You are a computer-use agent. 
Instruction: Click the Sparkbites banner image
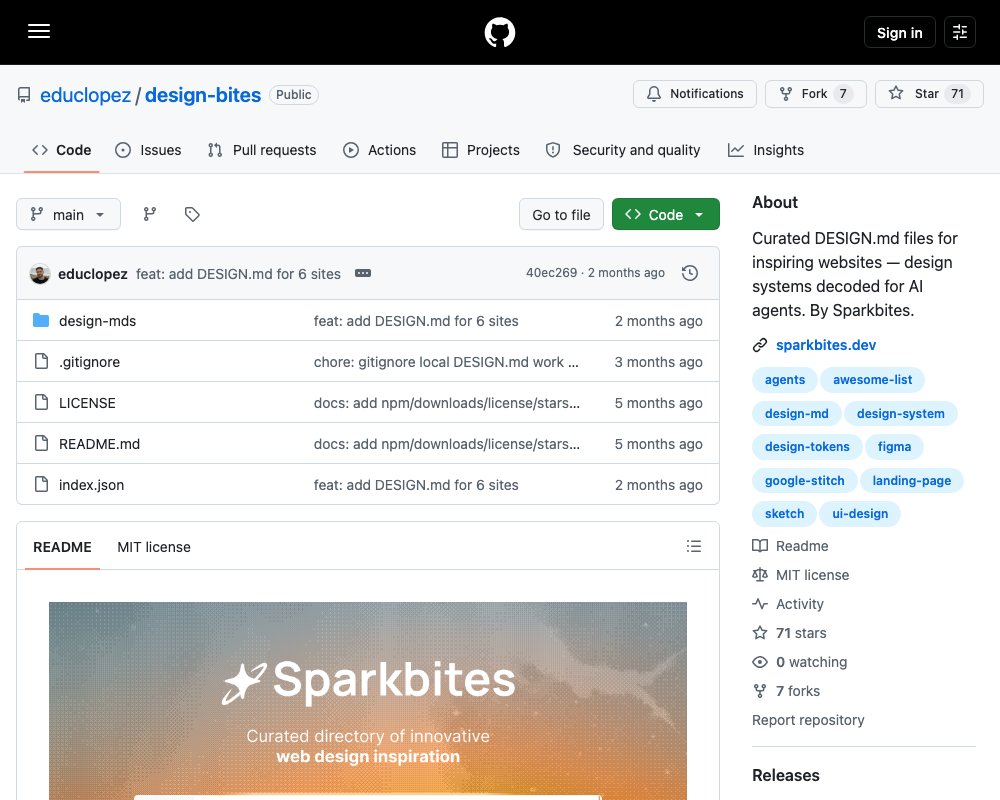coord(368,700)
